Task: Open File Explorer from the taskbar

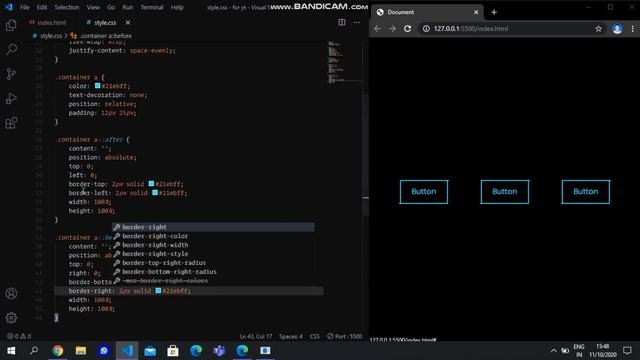Action: 81,351
